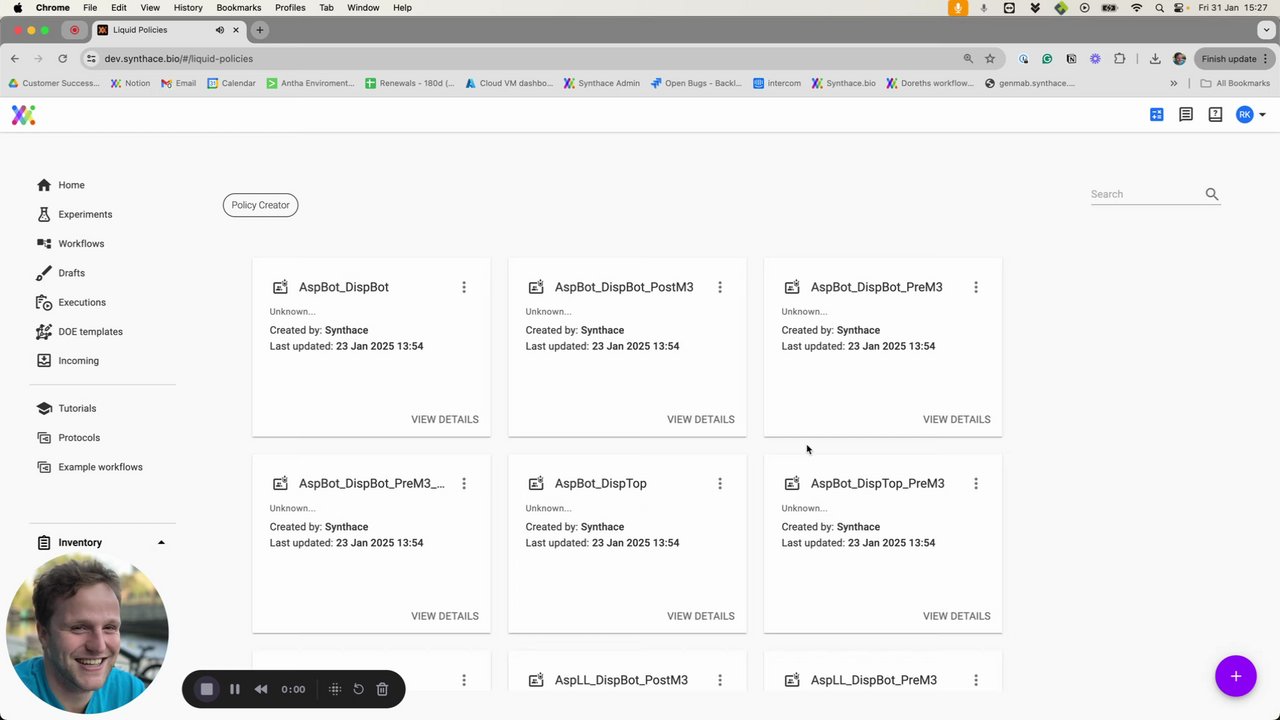
Task: Pause the screen recording
Action: pos(235,689)
